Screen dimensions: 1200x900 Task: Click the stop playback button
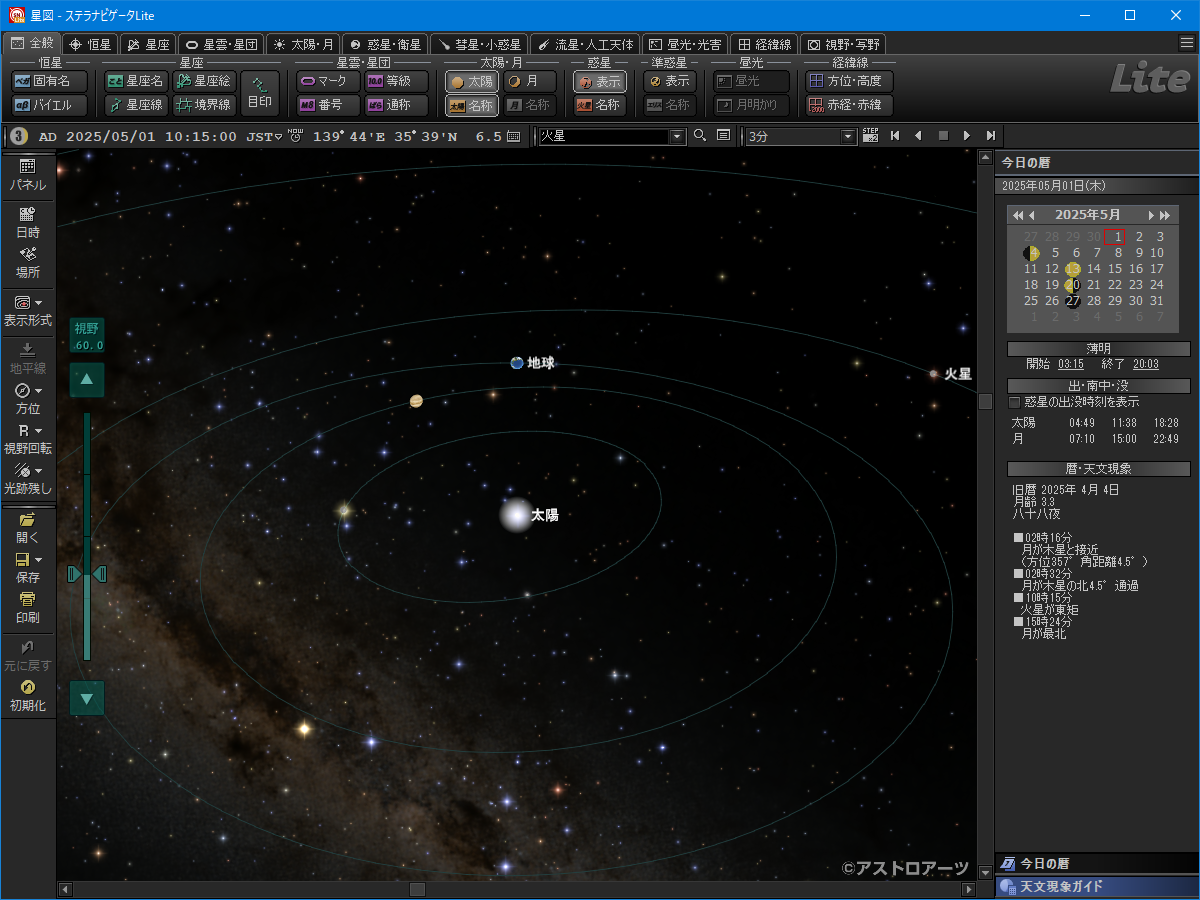[x=942, y=136]
